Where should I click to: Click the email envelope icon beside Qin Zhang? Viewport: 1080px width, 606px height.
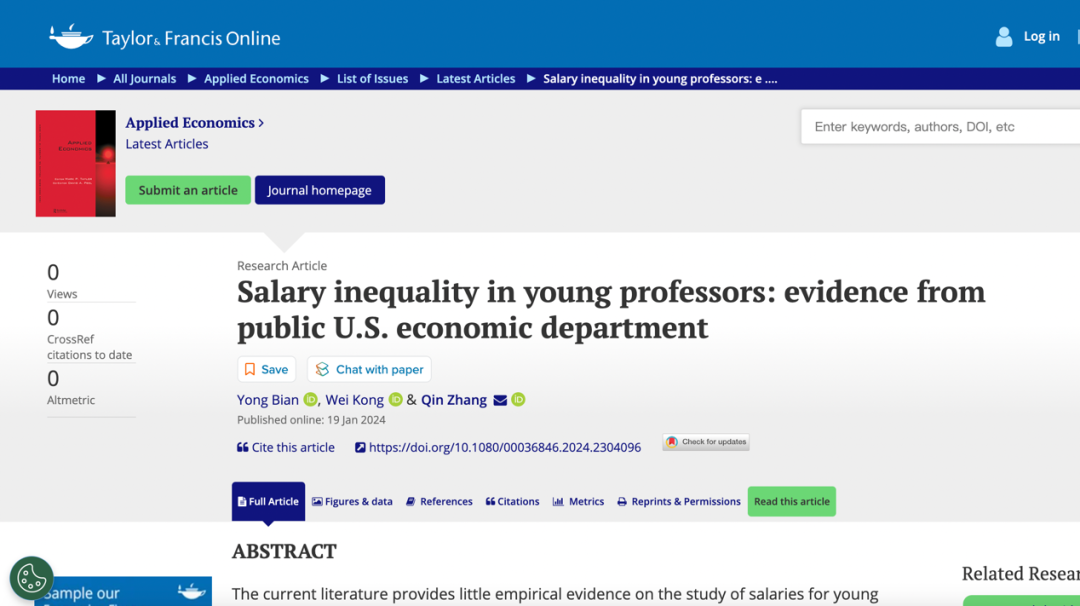[500, 400]
